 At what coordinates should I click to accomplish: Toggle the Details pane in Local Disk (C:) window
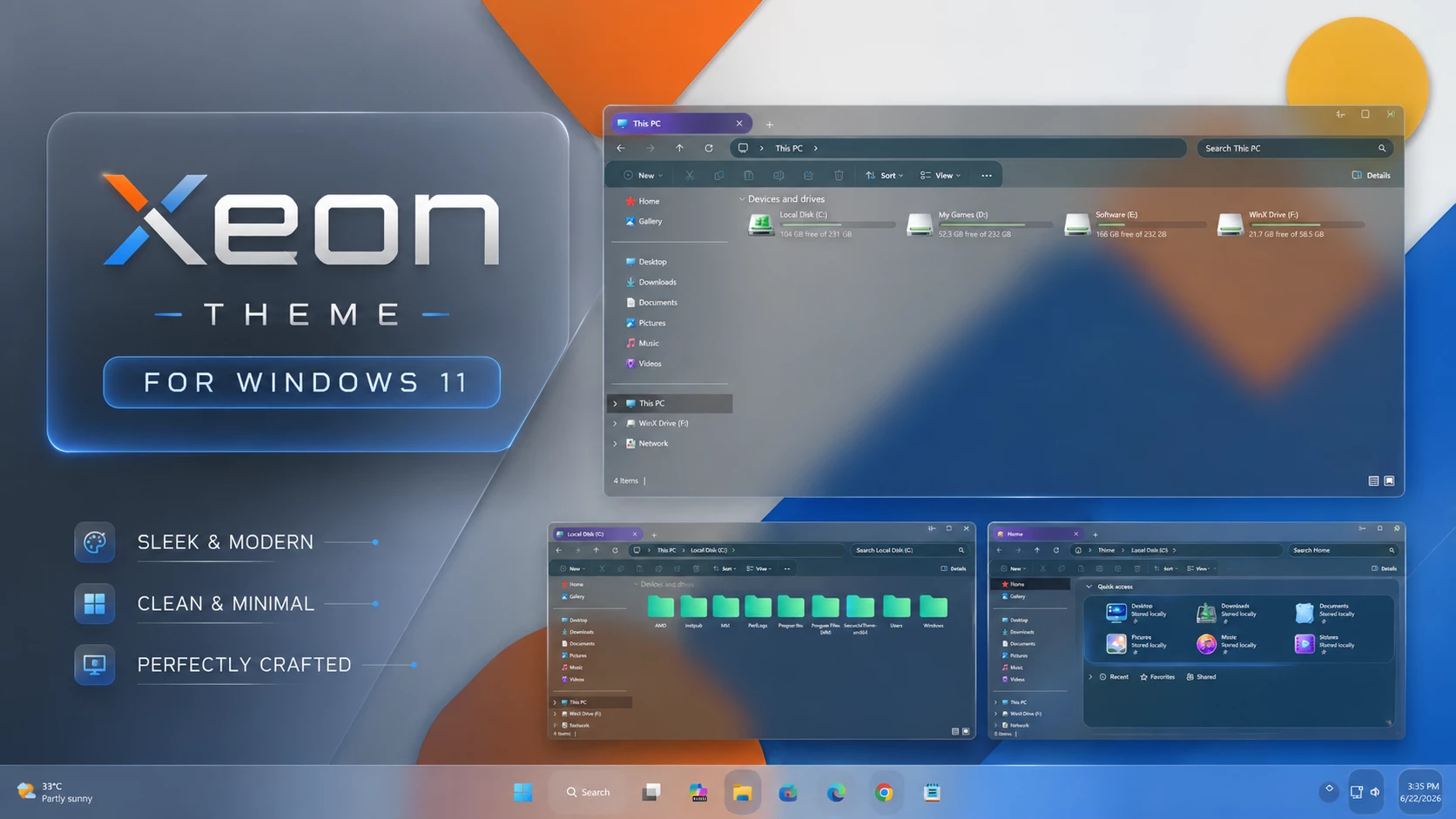coord(954,568)
